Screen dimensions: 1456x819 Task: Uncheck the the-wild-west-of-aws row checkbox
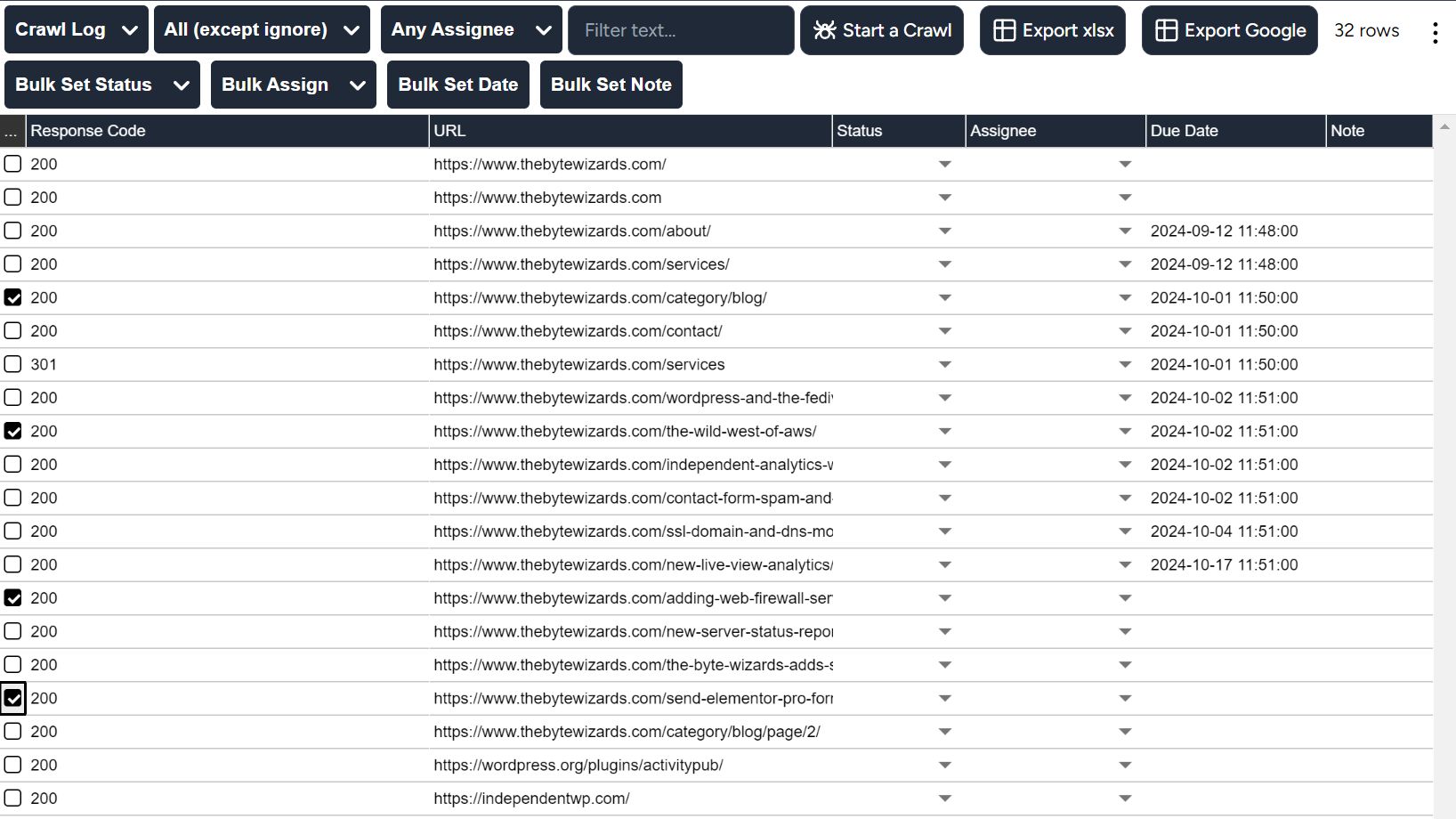point(13,431)
